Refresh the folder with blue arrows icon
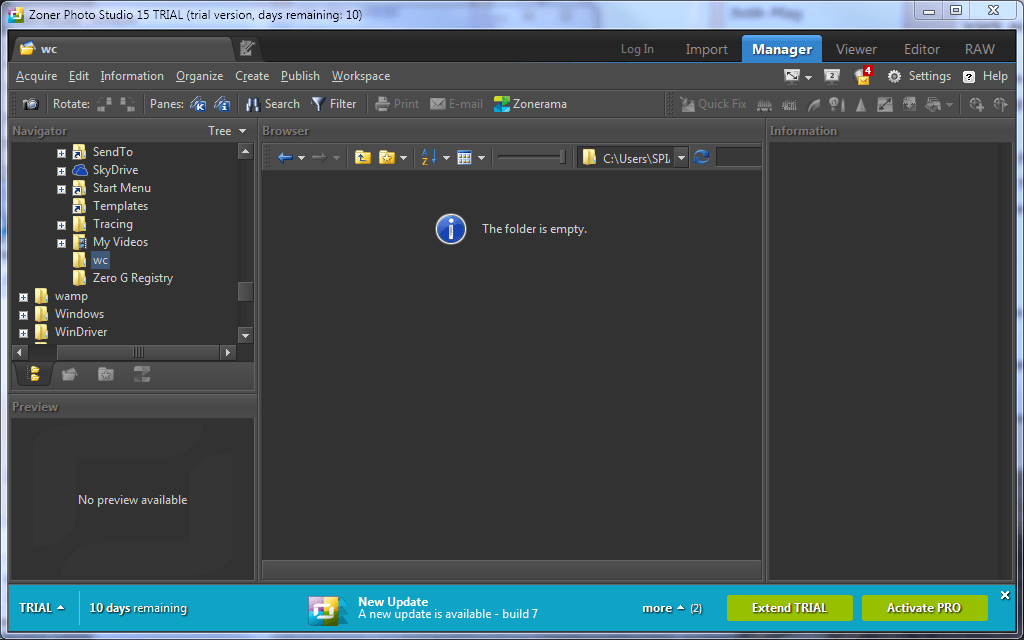 click(702, 157)
